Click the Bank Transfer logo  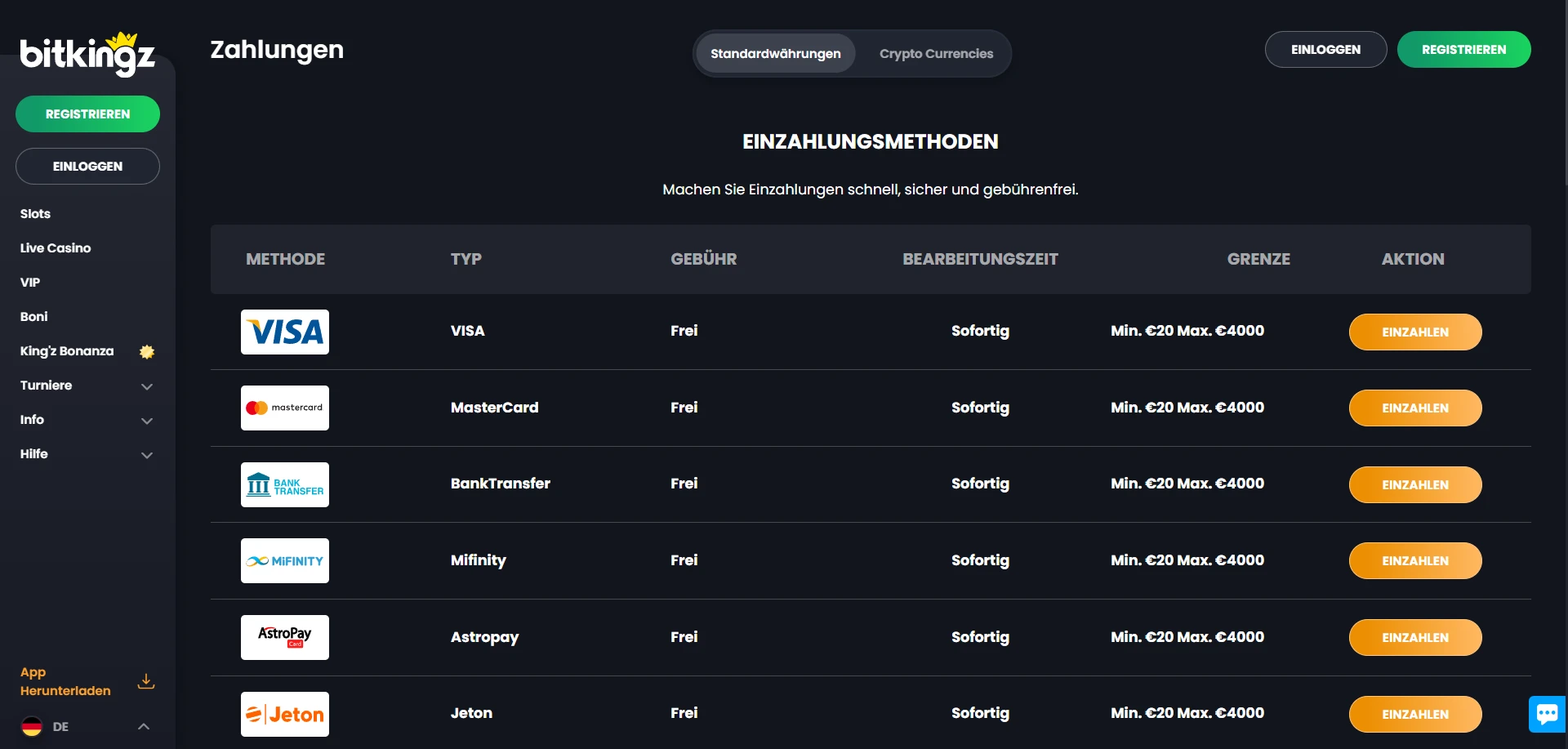coord(285,484)
